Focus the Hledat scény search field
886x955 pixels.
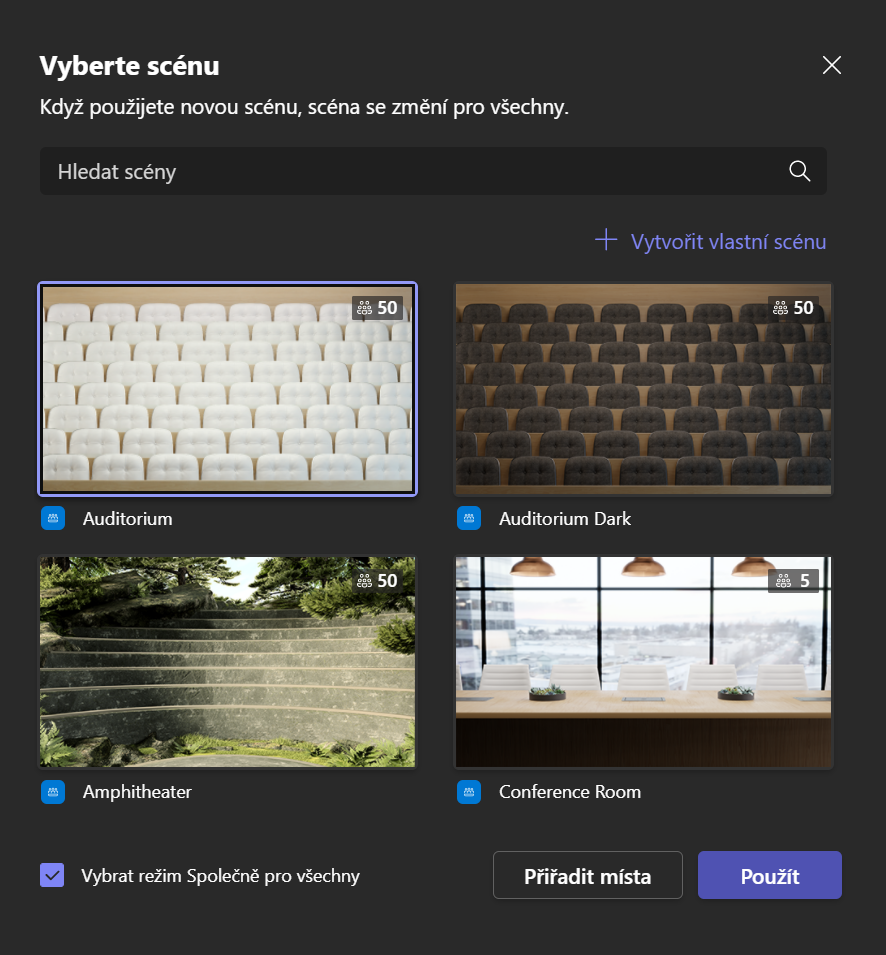pyautogui.click(x=433, y=171)
